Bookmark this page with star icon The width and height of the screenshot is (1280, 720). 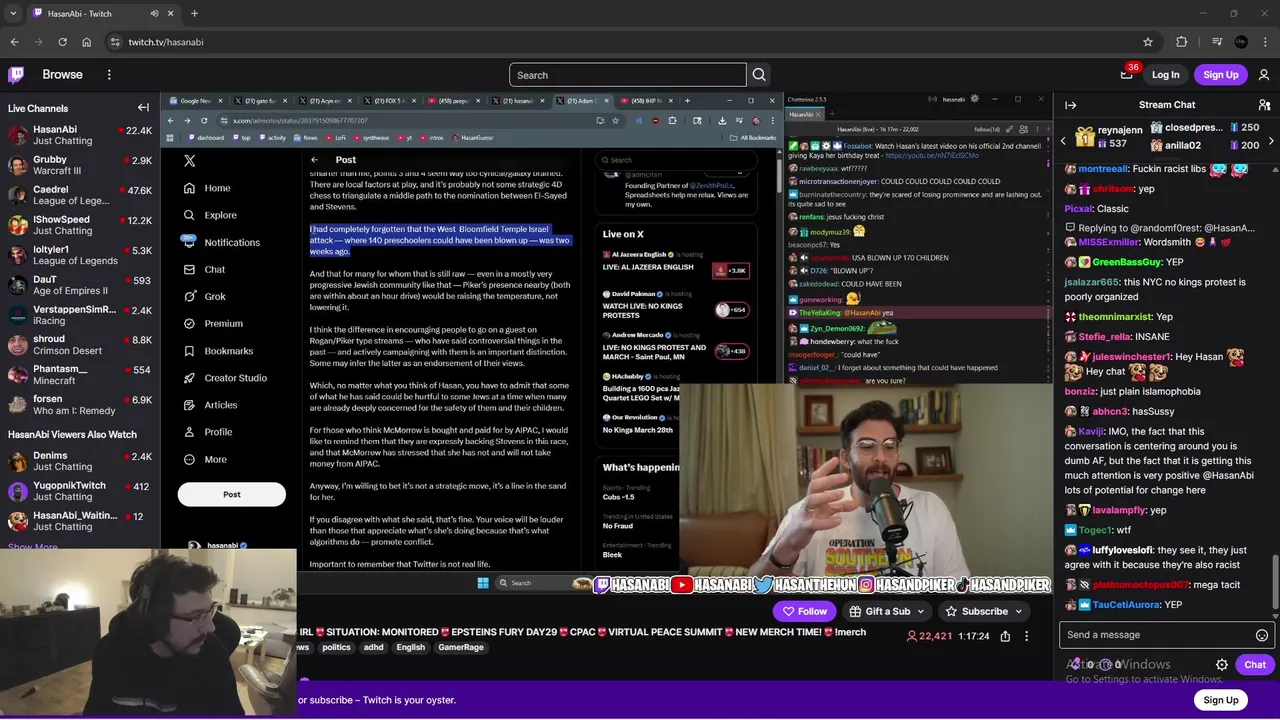click(1148, 42)
